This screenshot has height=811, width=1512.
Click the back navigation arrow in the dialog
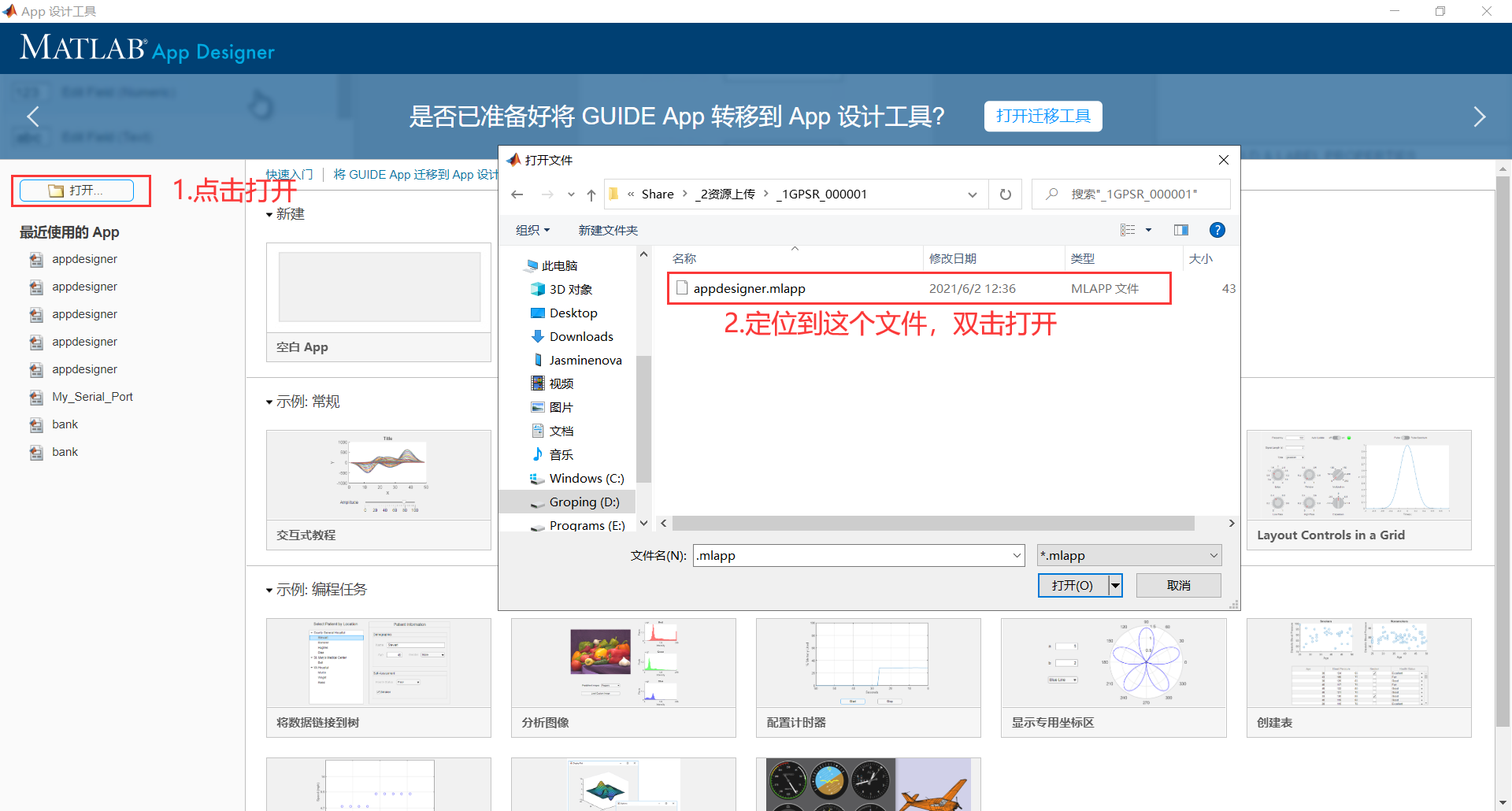pyautogui.click(x=517, y=194)
